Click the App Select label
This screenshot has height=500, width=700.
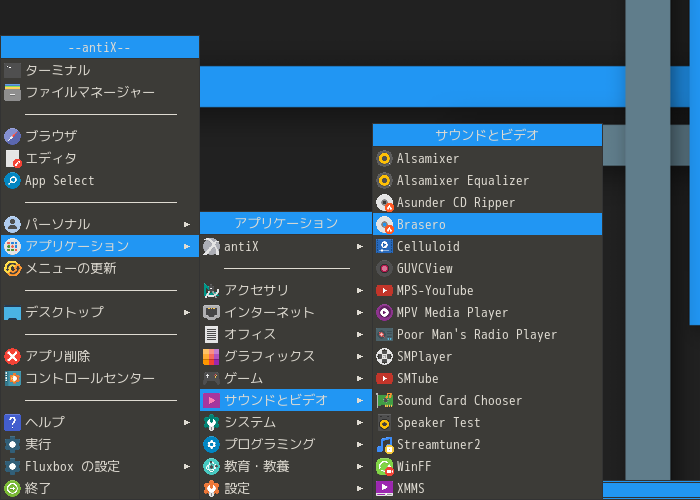pyautogui.click(x=60, y=180)
